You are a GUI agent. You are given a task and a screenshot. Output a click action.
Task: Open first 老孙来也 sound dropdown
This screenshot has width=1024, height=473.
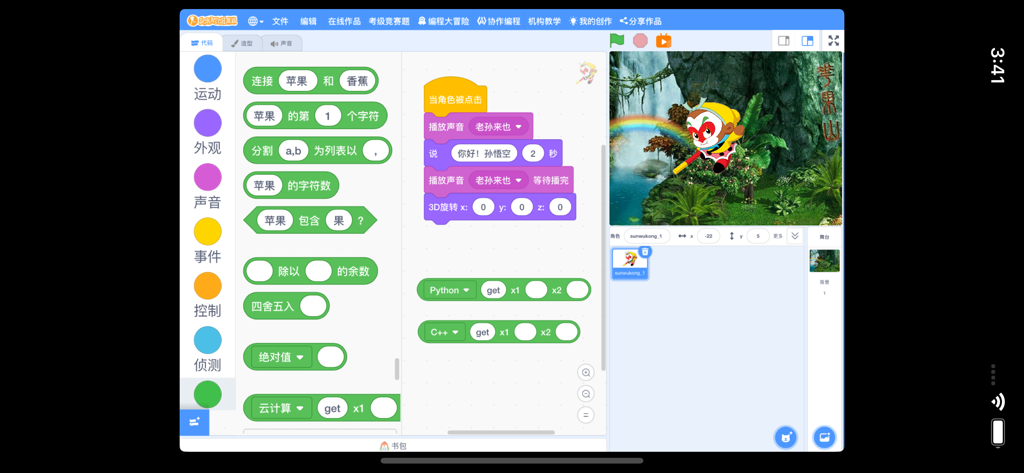tap(499, 127)
